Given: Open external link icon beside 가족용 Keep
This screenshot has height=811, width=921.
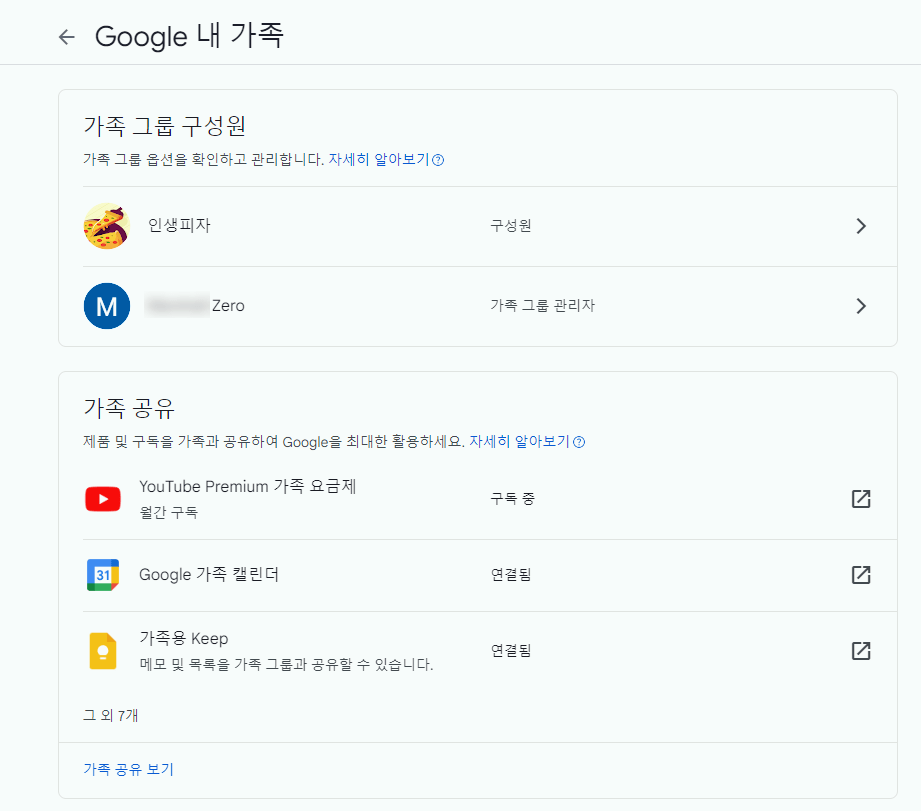Looking at the screenshot, I should (x=861, y=650).
